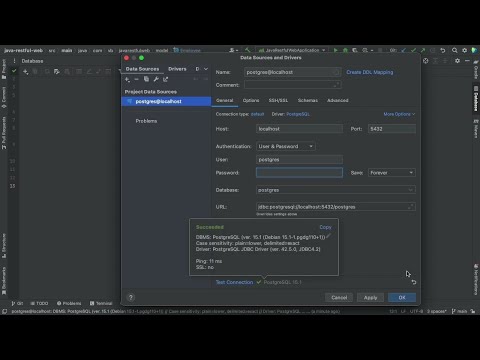
Task: Switch to General tab
Action: pos(225,100)
